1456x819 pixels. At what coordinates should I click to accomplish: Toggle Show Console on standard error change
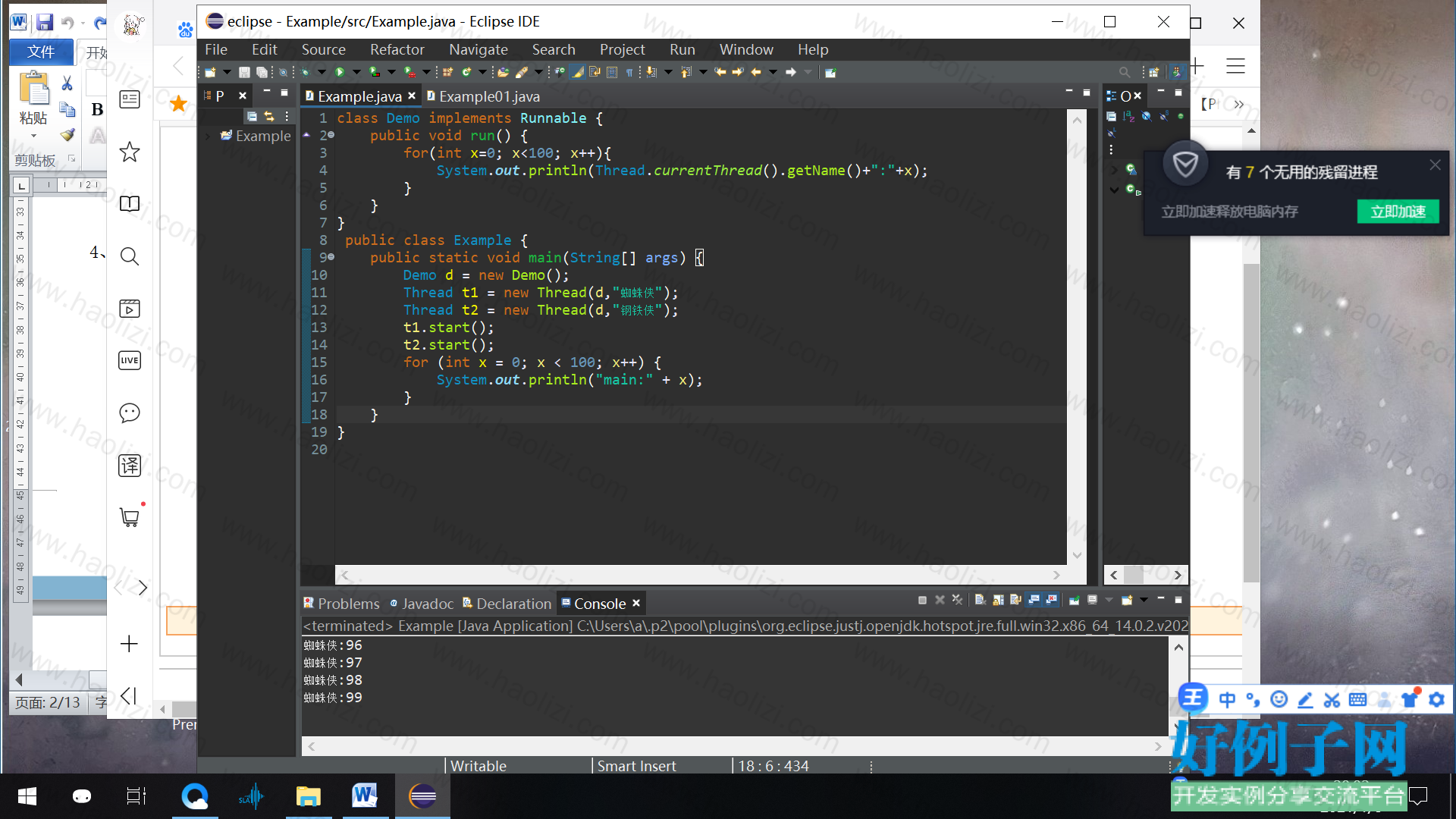1052,600
